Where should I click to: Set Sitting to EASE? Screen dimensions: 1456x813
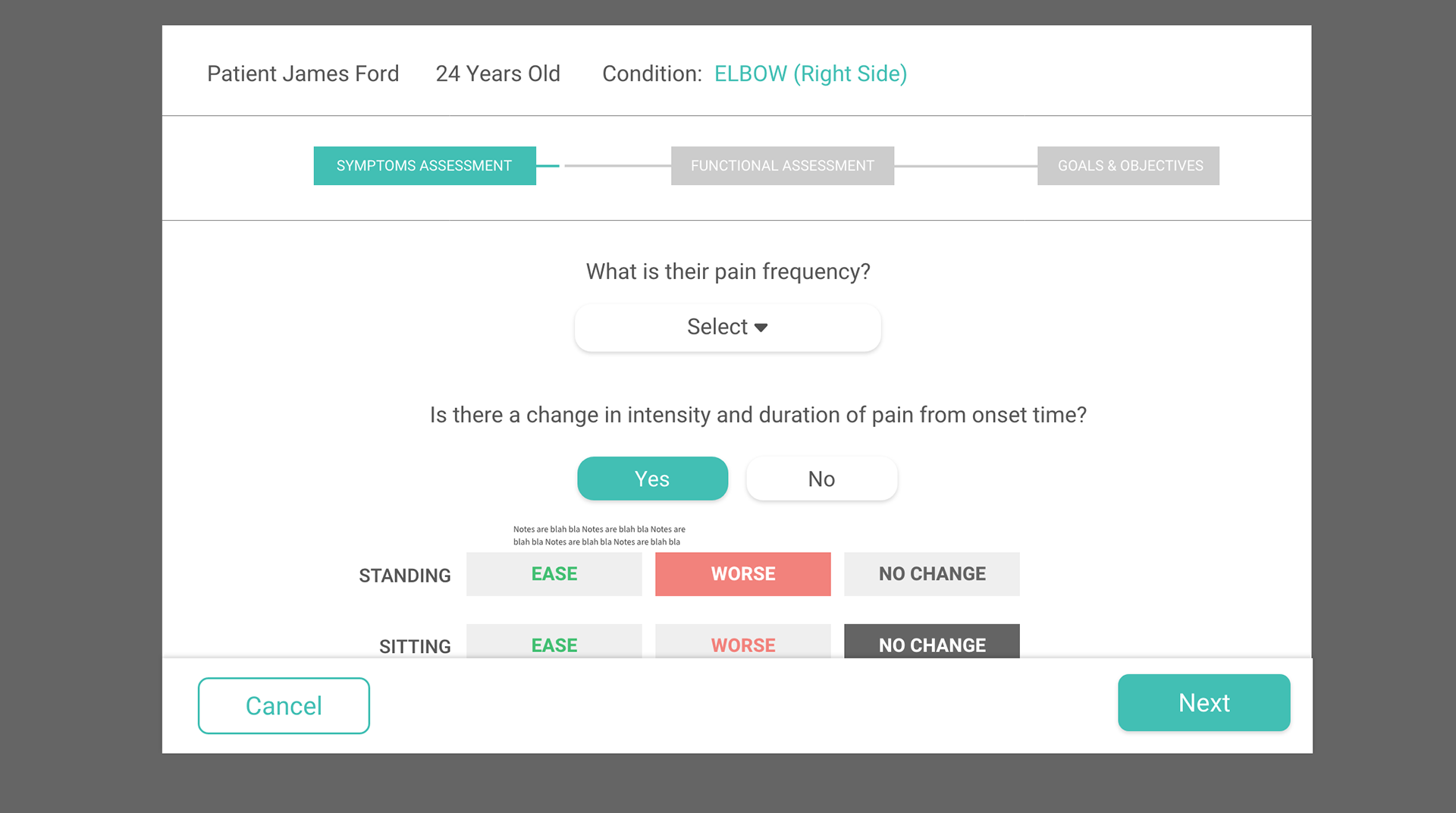(554, 642)
